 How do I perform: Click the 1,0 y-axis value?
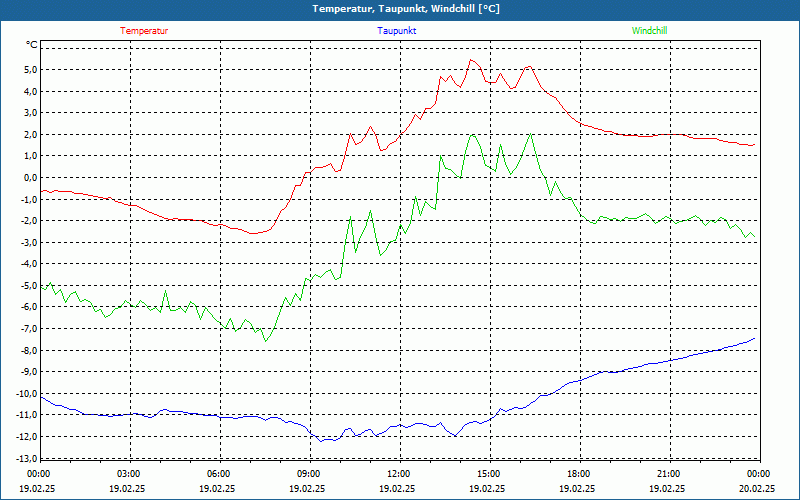coord(30,156)
